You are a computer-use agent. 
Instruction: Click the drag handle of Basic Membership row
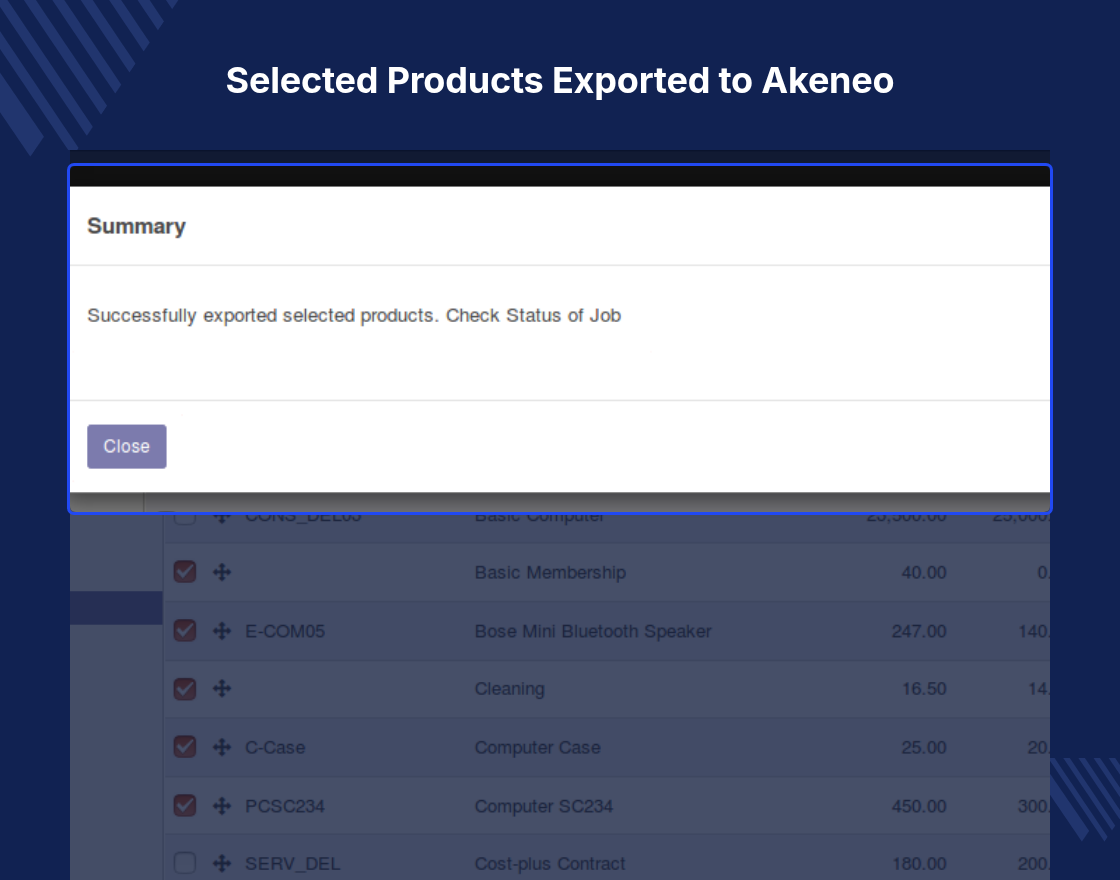[x=222, y=572]
